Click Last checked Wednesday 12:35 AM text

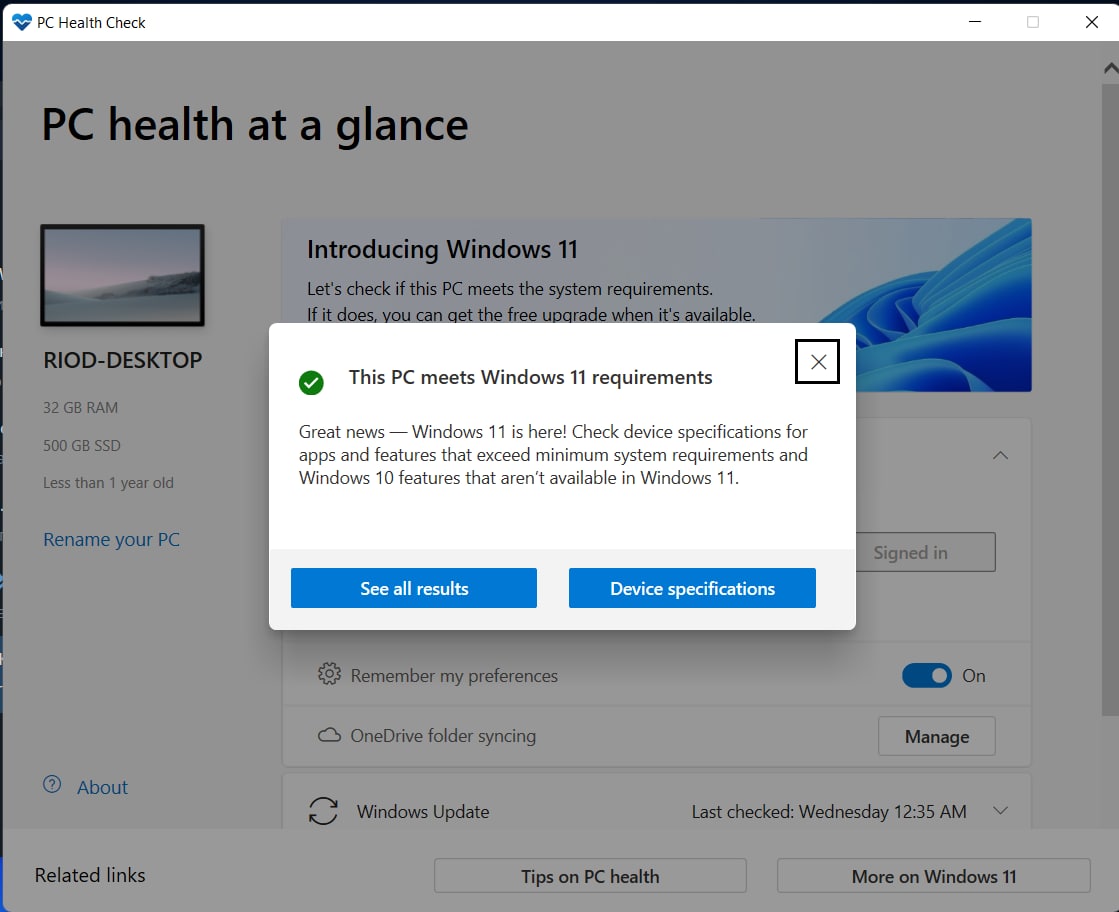(x=829, y=811)
